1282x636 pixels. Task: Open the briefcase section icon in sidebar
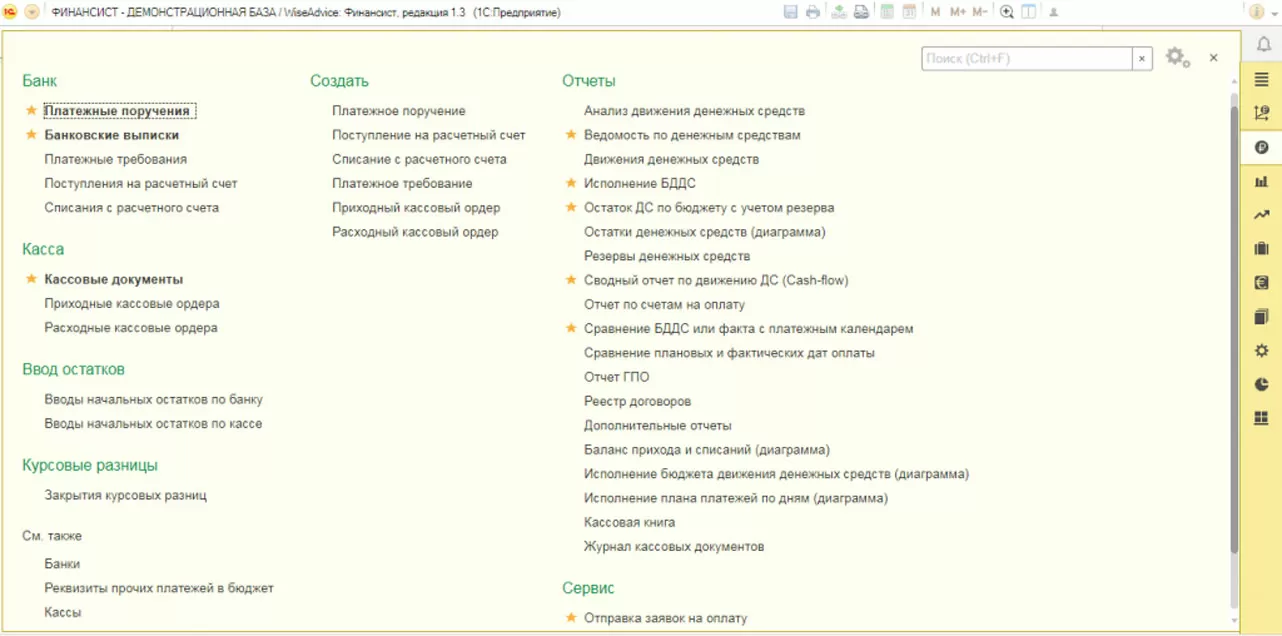(x=1261, y=248)
